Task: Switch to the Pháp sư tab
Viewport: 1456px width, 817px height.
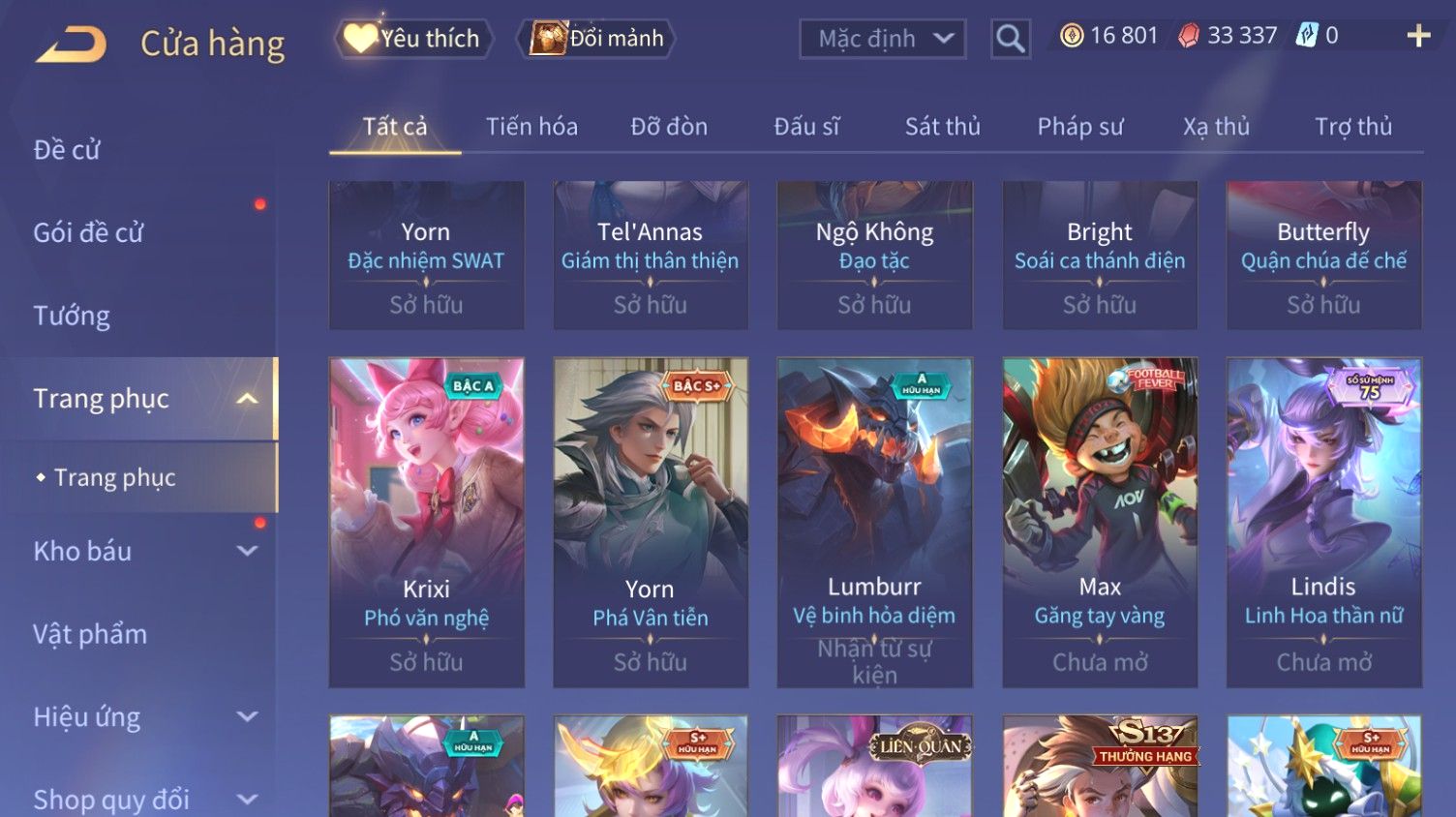Action: 1080,127
